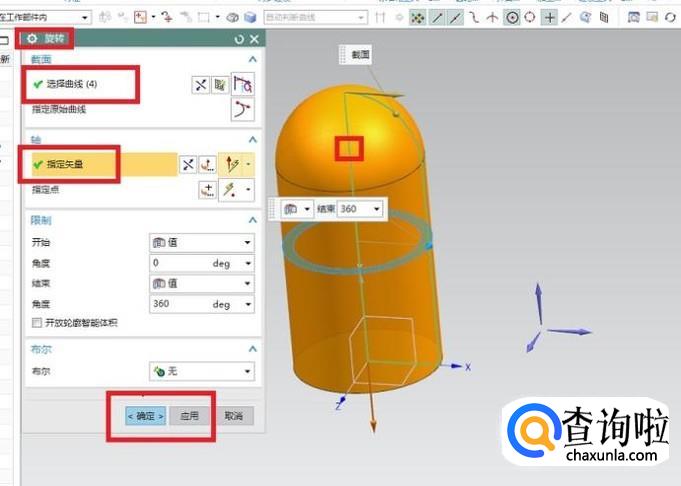Toggle the control point snap icon
Viewport: 681px width, 486px height.
474,18
